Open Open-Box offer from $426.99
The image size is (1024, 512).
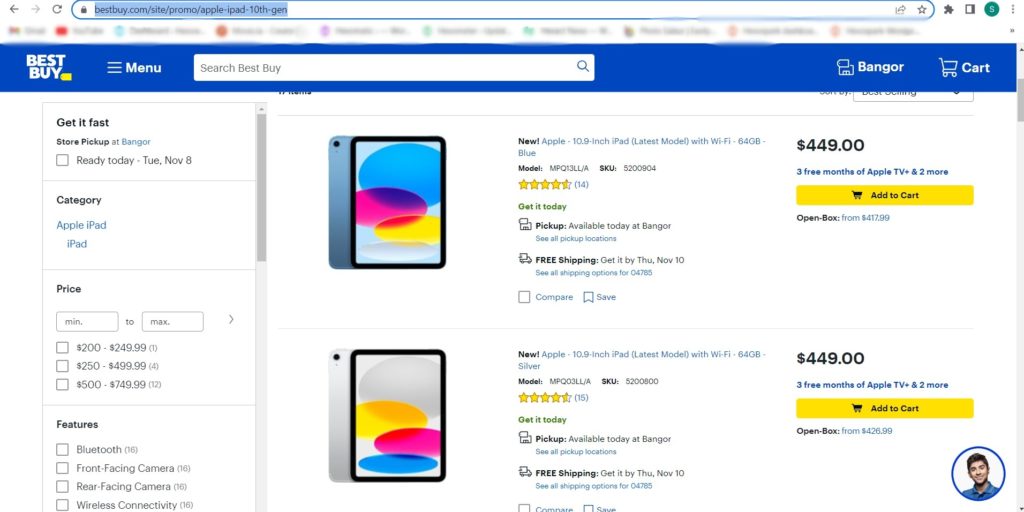(x=867, y=431)
